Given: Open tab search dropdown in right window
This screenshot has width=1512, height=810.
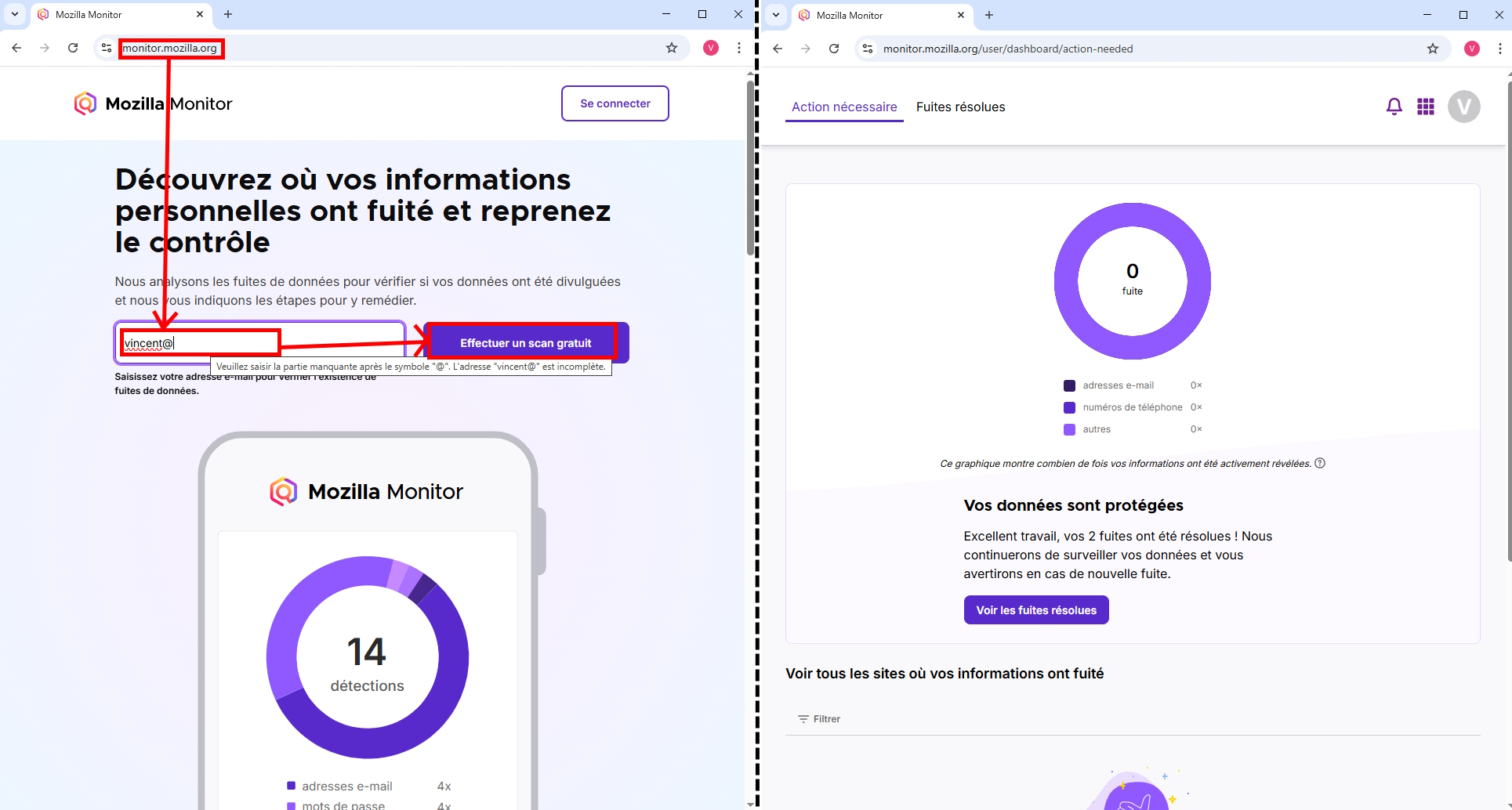Looking at the screenshot, I should 775,15.
